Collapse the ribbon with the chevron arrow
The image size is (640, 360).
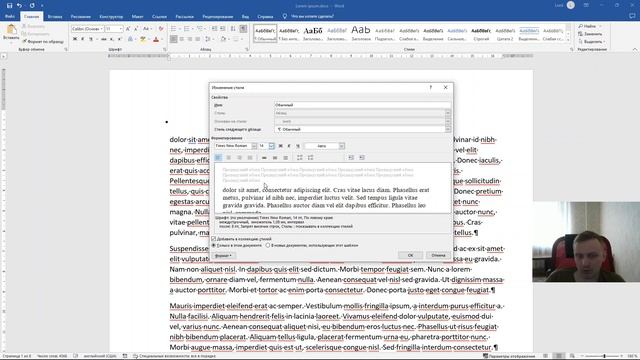tap(635, 49)
